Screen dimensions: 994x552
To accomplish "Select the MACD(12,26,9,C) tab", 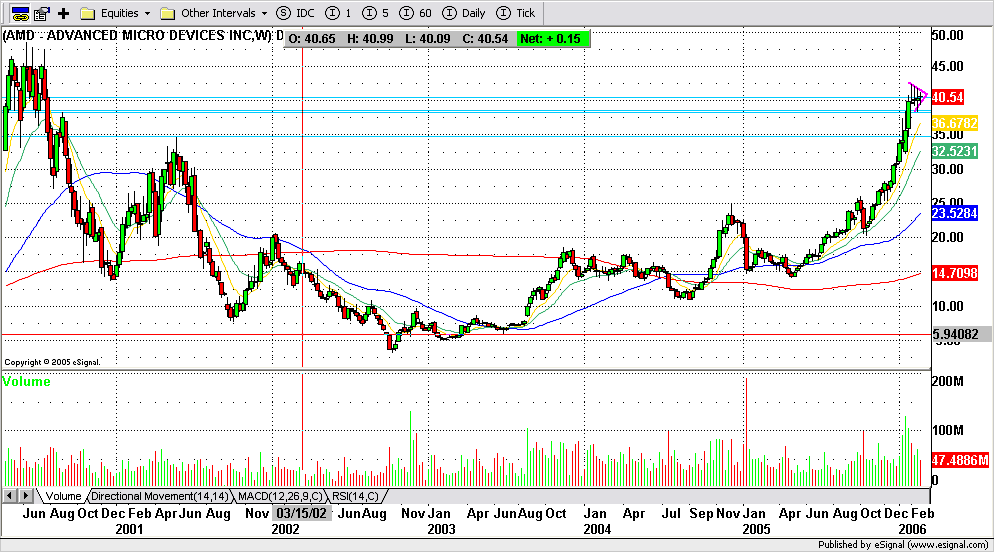I will click(280, 496).
